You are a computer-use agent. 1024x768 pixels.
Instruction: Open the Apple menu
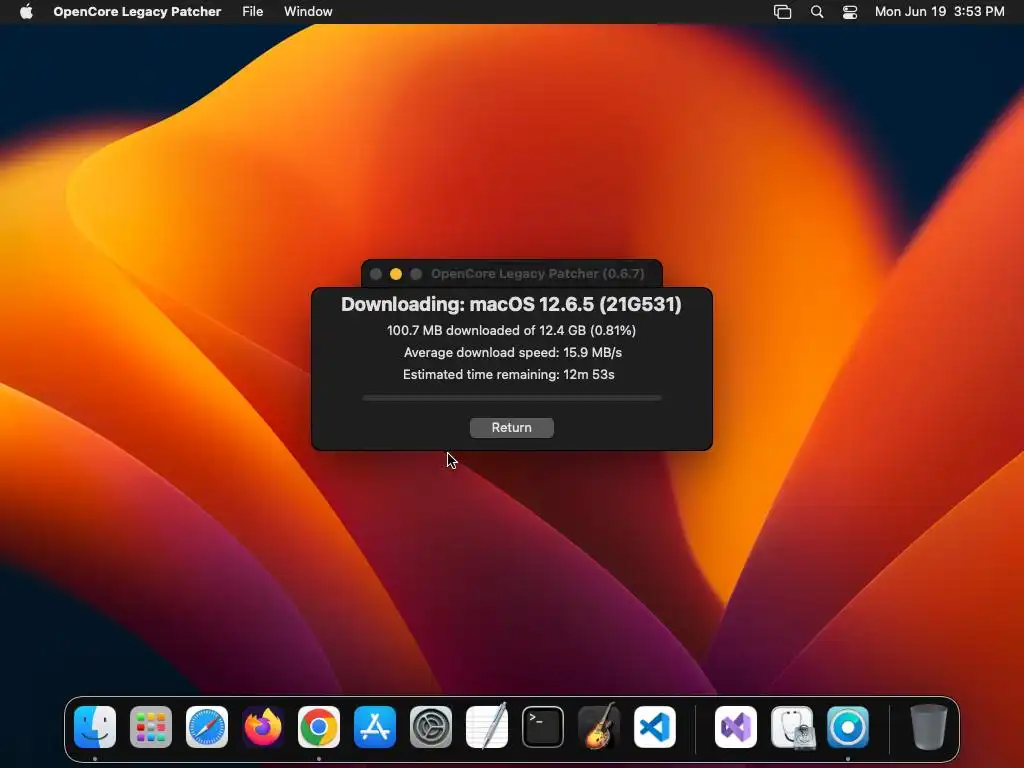pos(26,12)
